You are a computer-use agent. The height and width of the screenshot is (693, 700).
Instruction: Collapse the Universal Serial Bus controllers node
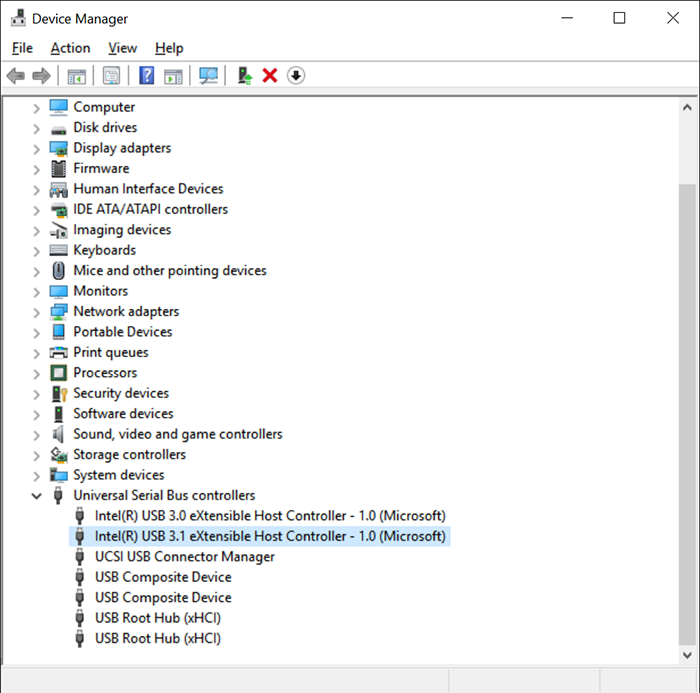[x=37, y=496]
